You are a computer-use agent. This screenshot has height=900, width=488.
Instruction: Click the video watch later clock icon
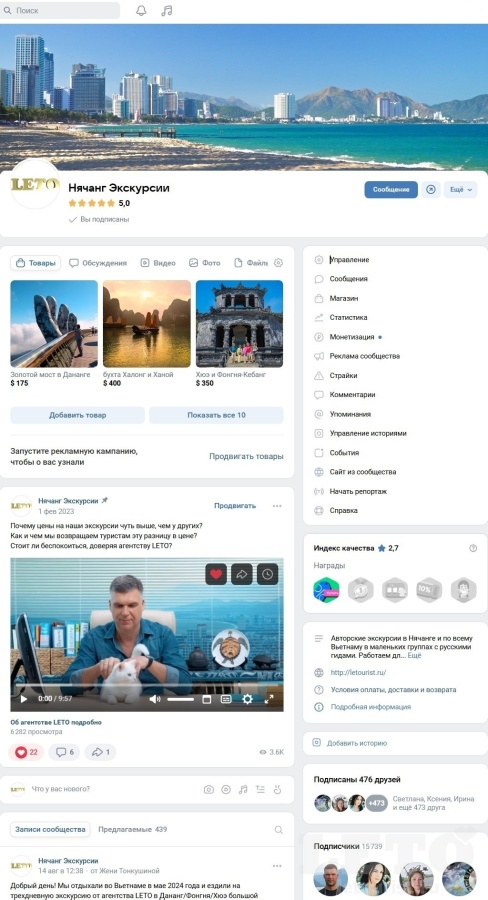pos(268,574)
